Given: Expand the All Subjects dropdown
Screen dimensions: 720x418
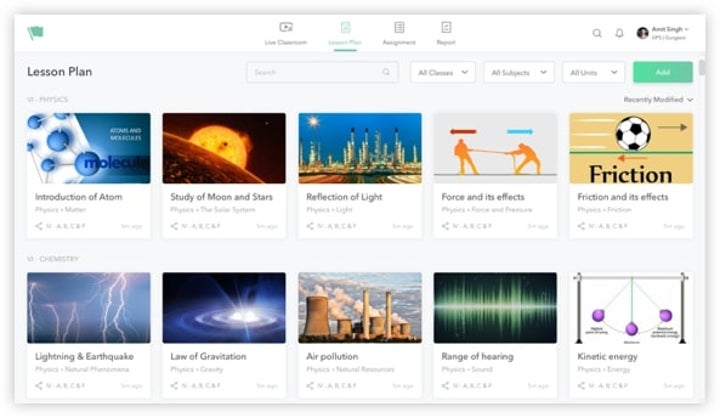Looking at the screenshot, I should (518, 72).
